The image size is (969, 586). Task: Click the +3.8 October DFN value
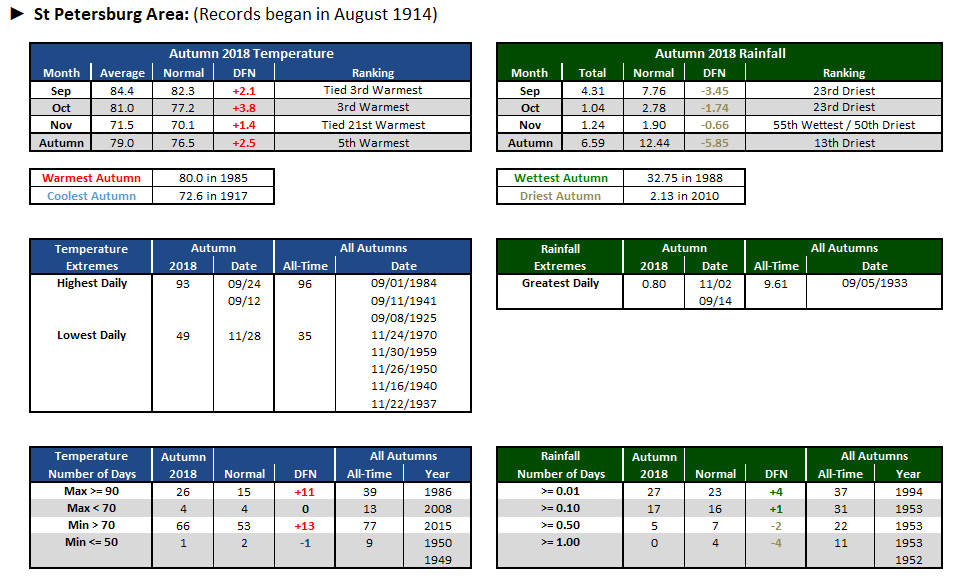click(244, 108)
